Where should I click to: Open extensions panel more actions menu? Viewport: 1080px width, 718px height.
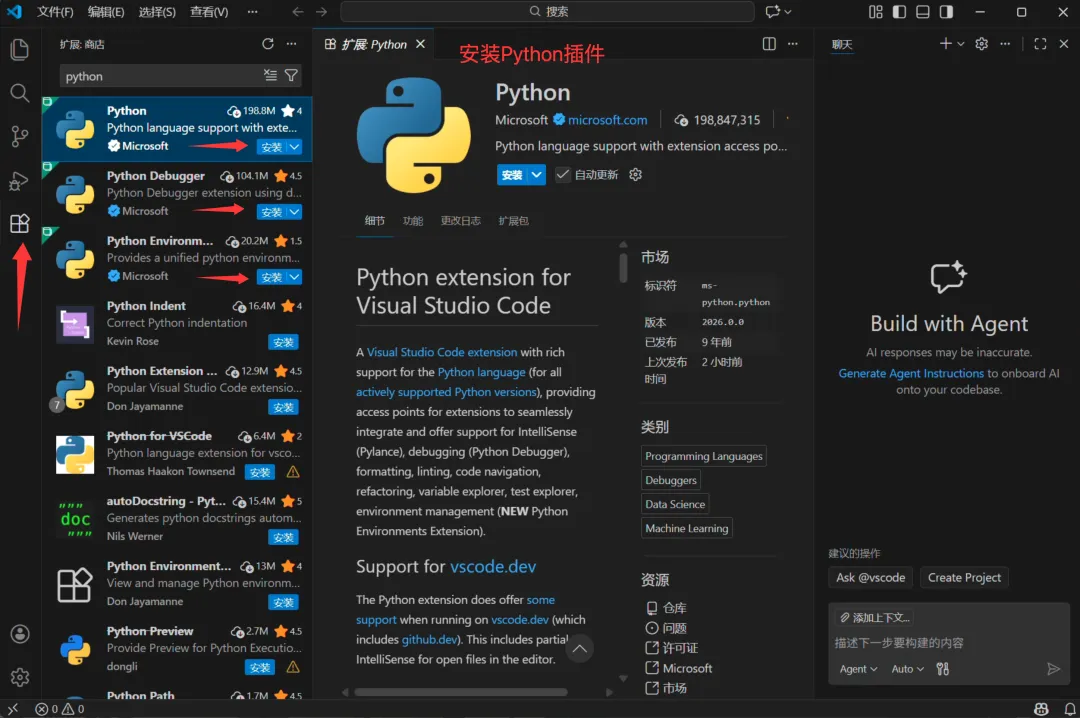click(292, 44)
